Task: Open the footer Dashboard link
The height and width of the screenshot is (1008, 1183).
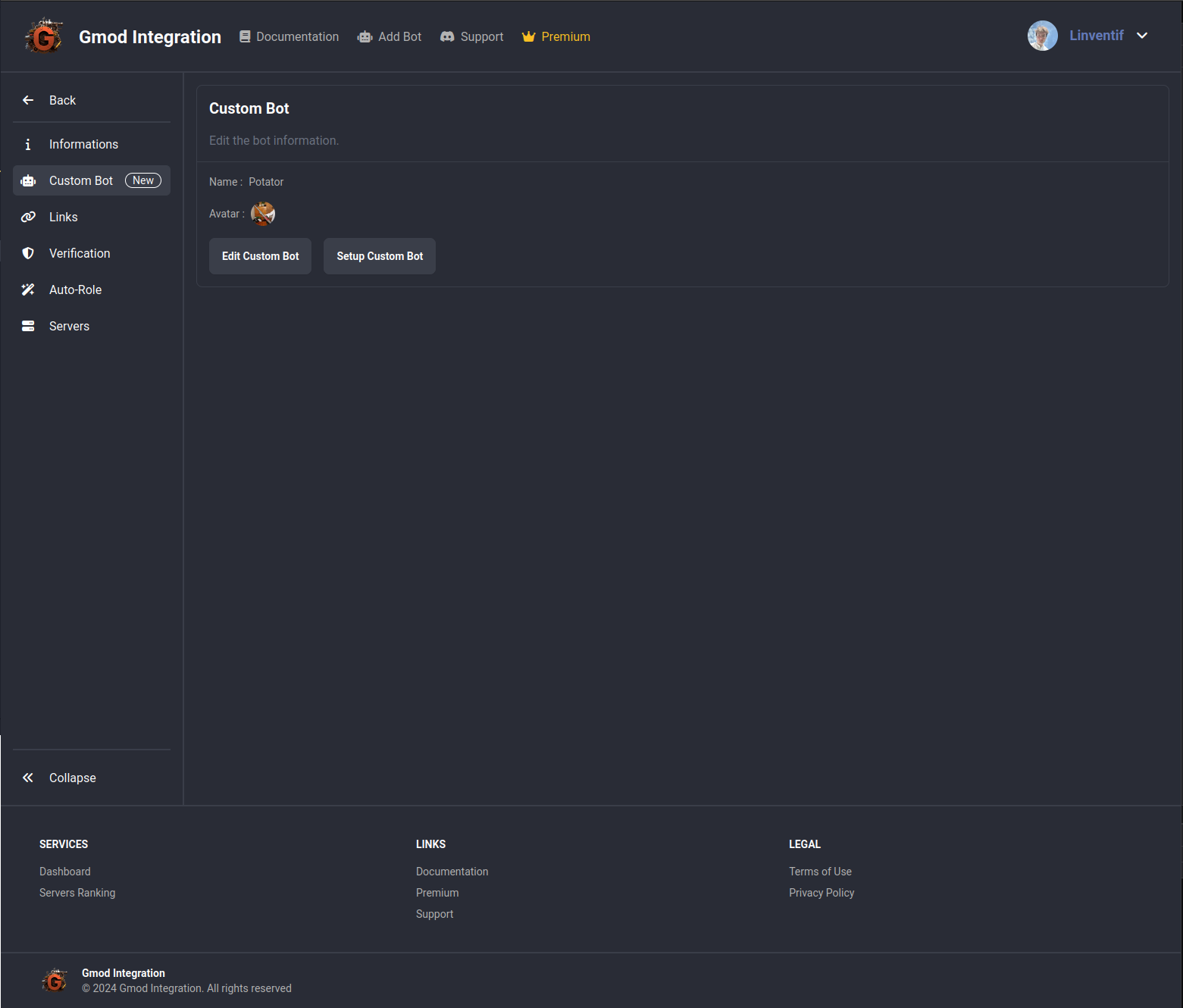Action: click(65, 872)
